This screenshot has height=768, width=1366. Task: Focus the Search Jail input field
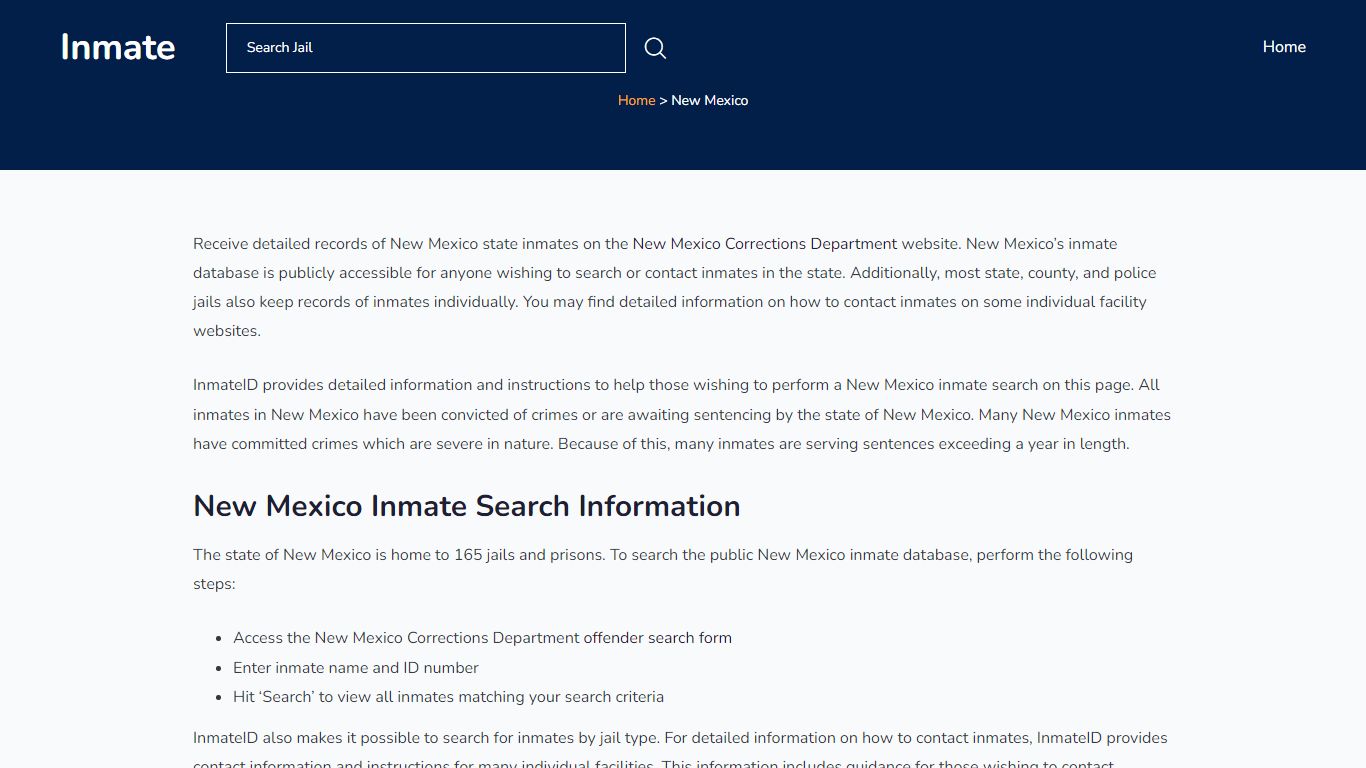click(x=426, y=48)
